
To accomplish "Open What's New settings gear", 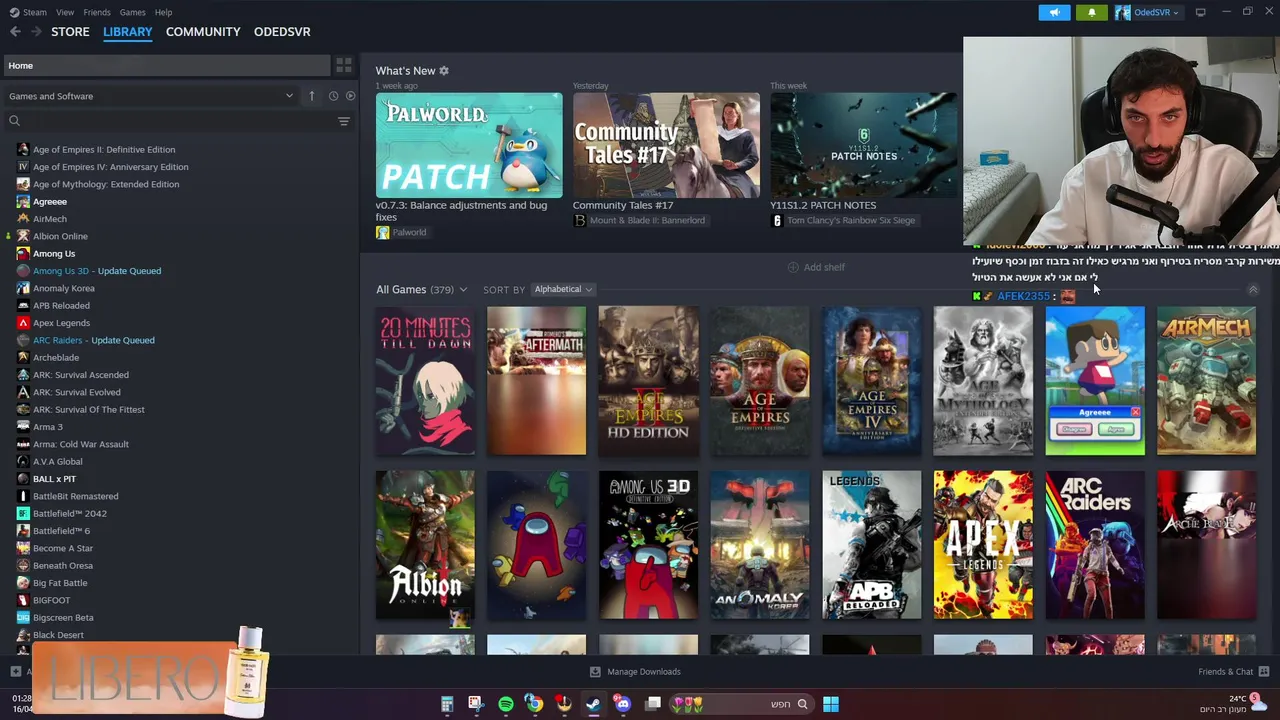I will pyautogui.click(x=444, y=71).
